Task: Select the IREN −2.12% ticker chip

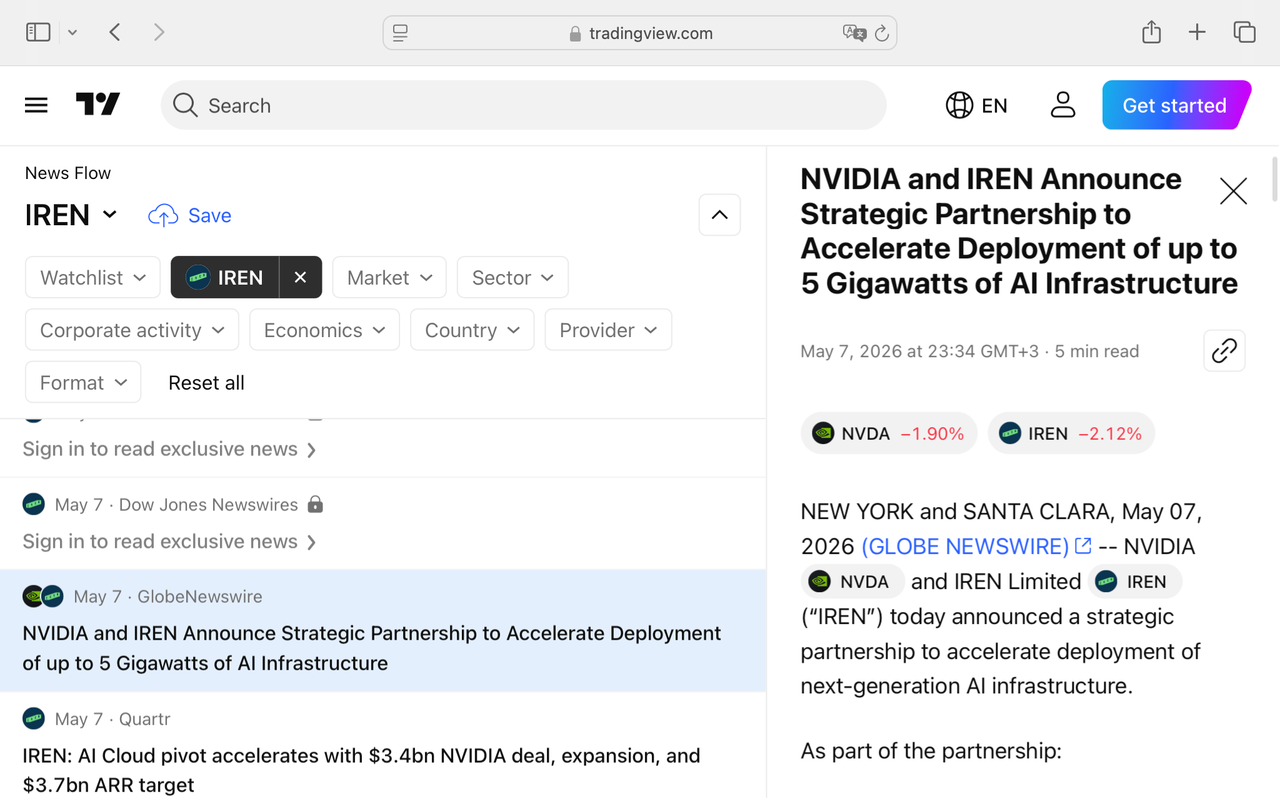Action: (1070, 433)
